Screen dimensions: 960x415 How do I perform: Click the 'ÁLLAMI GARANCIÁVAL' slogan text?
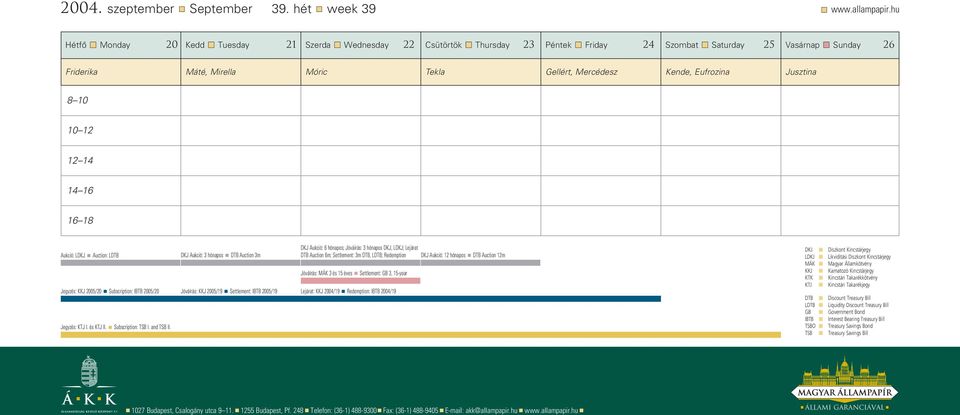tap(844, 407)
